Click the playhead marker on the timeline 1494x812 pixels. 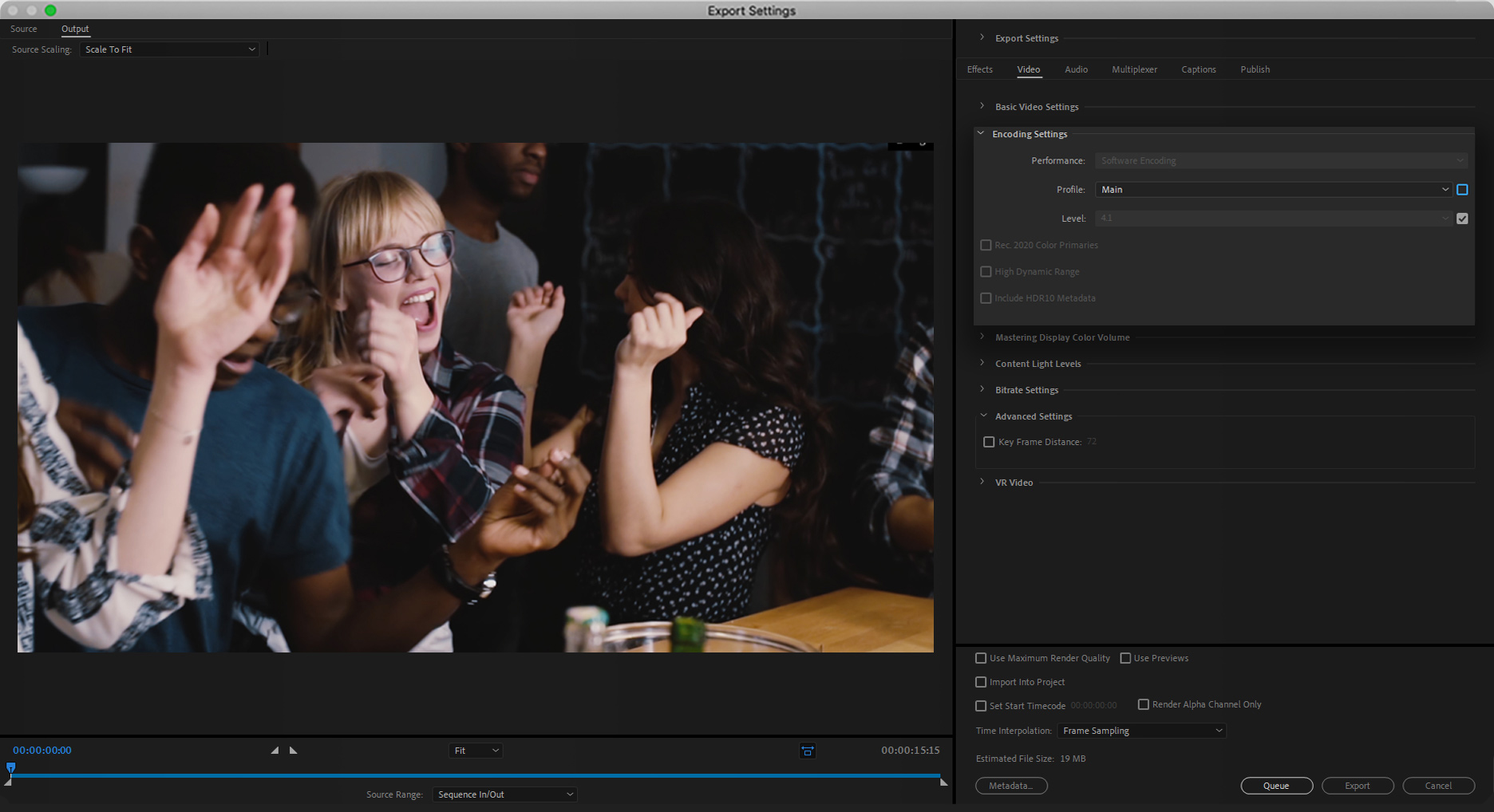(x=11, y=767)
